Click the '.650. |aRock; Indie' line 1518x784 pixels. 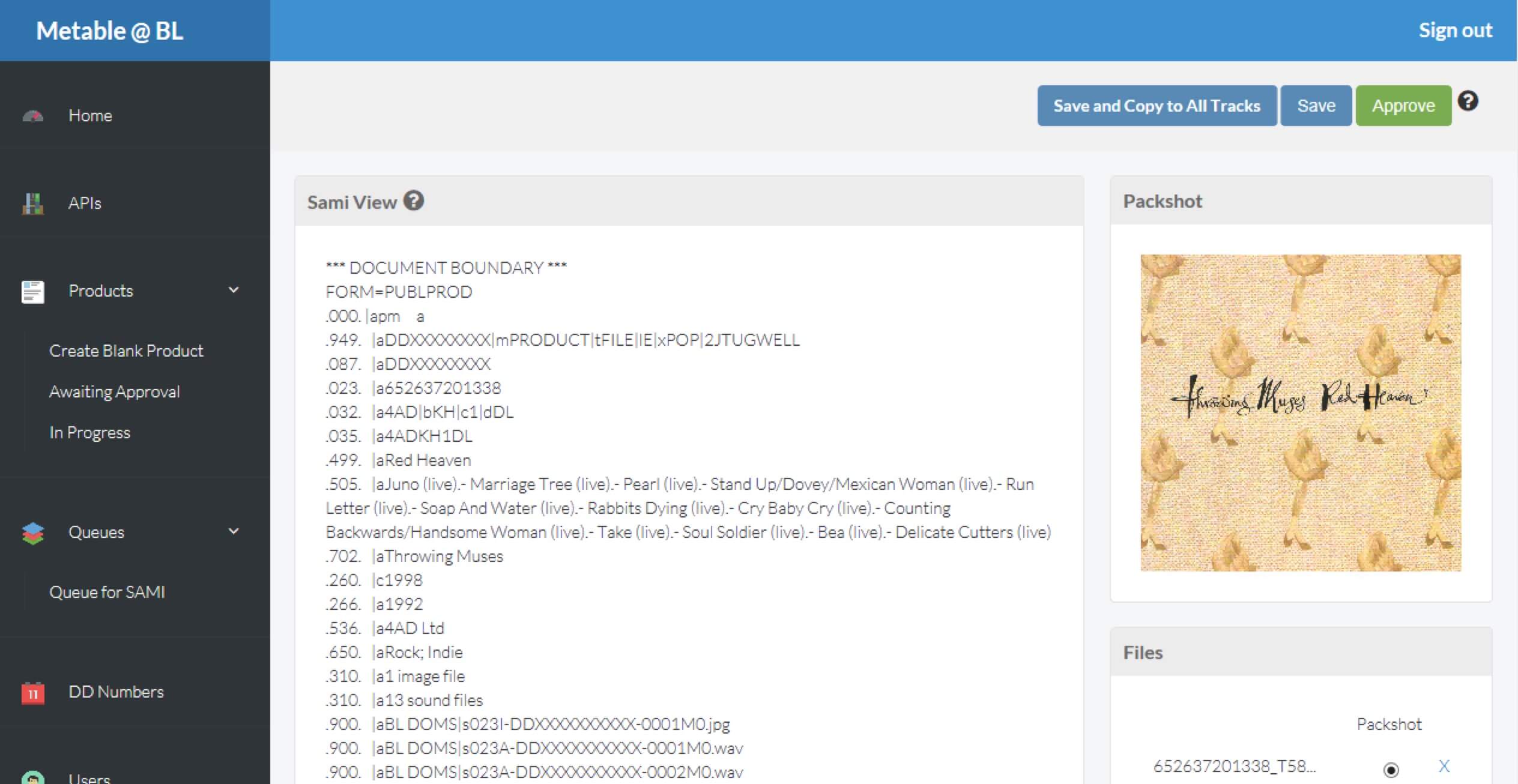click(394, 652)
